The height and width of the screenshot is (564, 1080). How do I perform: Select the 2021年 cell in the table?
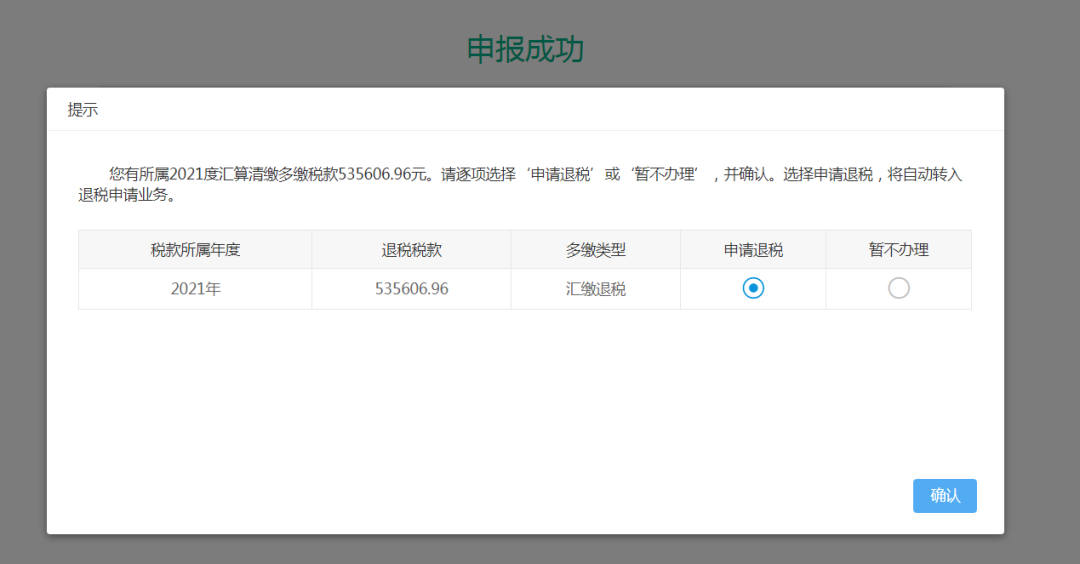point(195,289)
